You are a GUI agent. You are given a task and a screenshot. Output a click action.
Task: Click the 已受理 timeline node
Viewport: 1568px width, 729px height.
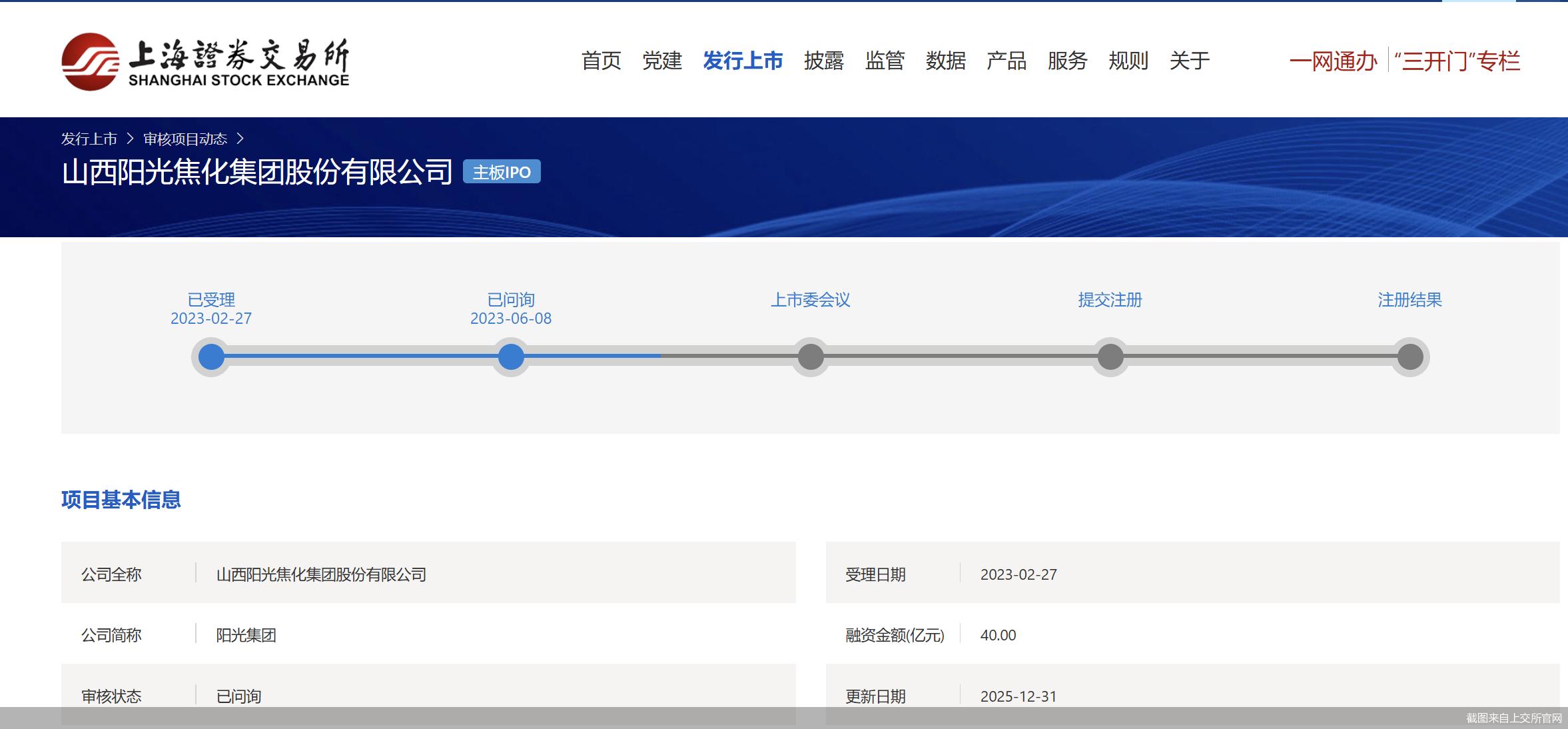click(x=211, y=357)
